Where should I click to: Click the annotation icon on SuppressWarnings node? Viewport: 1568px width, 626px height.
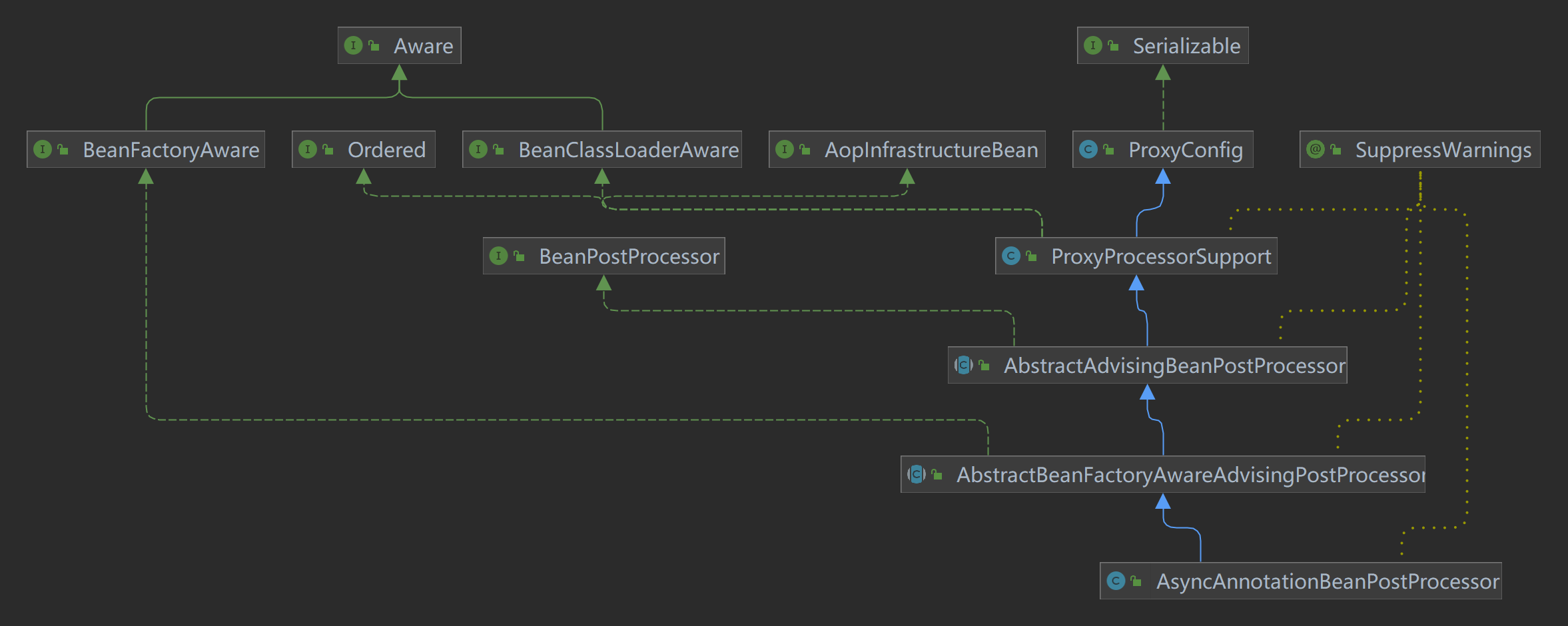tap(1315, 149)
